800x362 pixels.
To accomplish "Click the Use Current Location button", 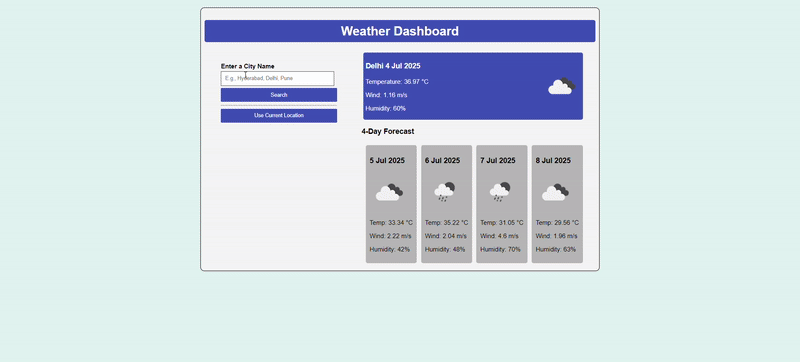I will [279, 116].
